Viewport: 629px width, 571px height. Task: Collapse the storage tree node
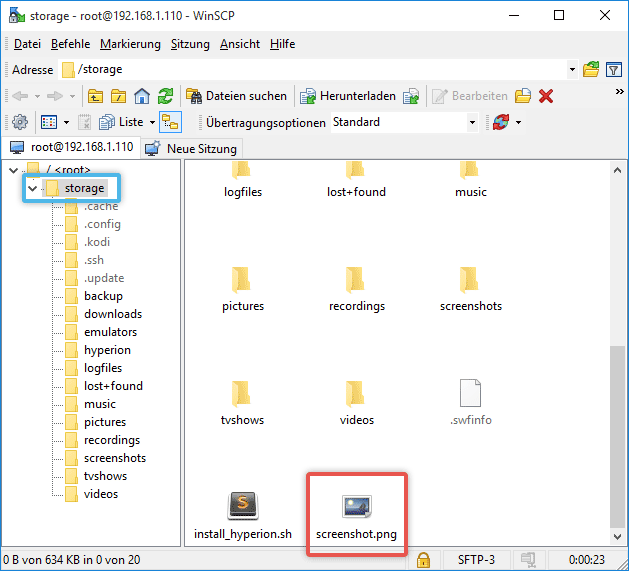(x=33, y=189)
